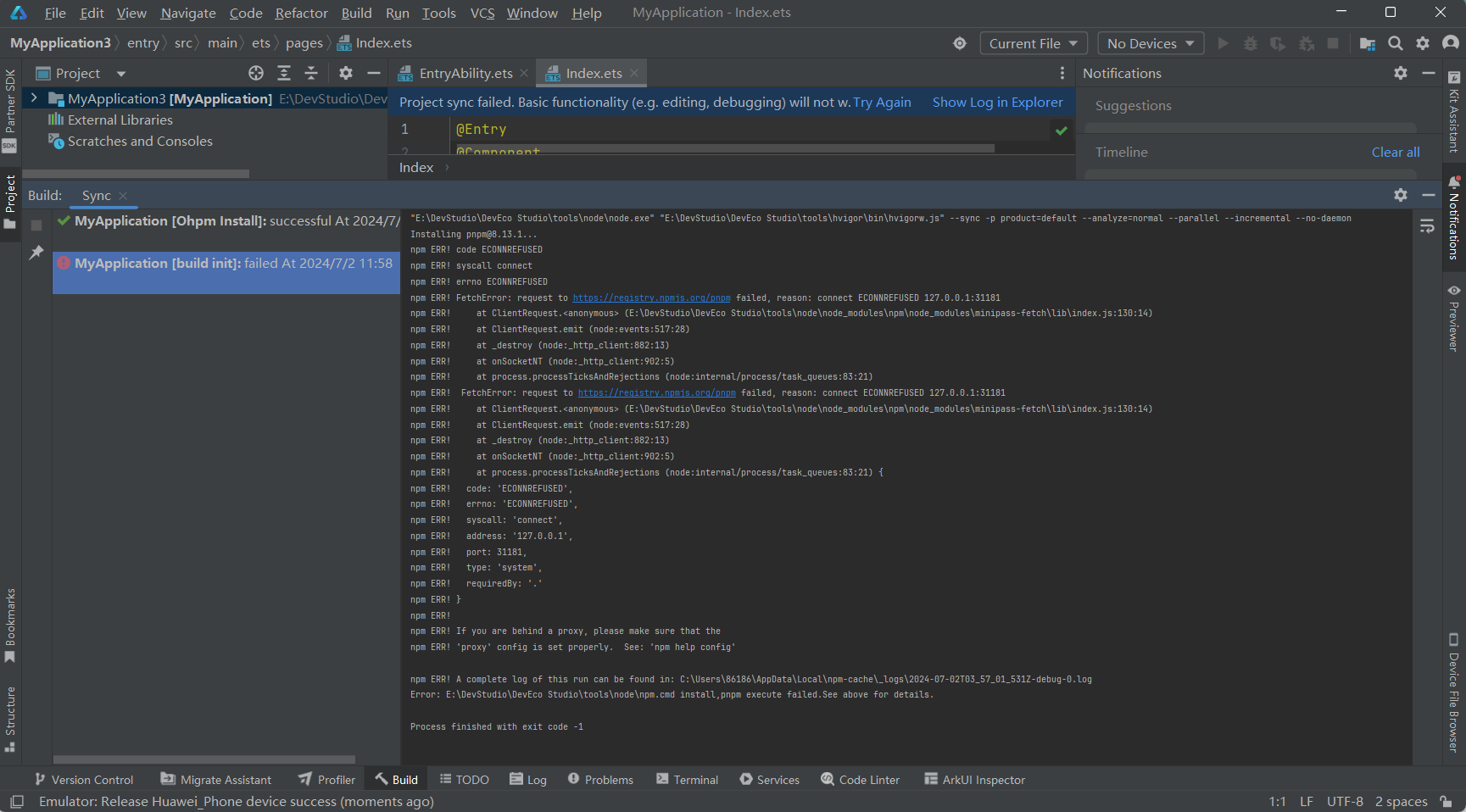
Task: Select Scratches and Consoles tree item
Action: tap(140, 142)
